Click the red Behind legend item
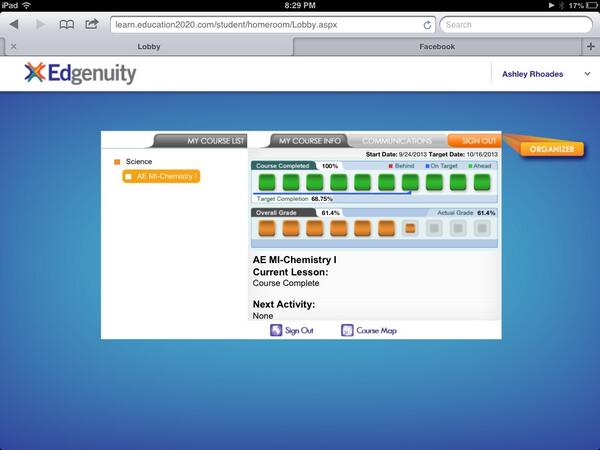The height and width of the screenshot is (450, 600). (x=401, y=166)
